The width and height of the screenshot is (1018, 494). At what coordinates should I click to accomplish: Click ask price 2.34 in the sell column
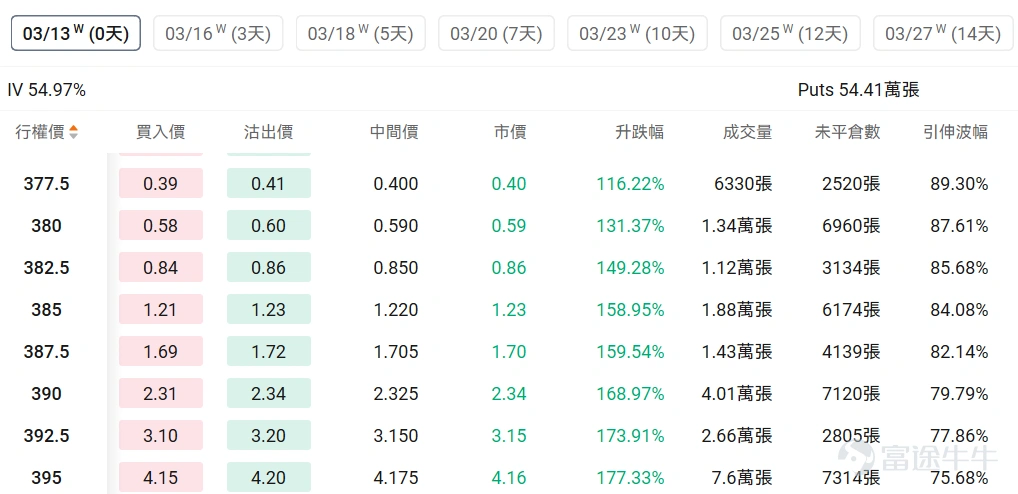(269, 393)
